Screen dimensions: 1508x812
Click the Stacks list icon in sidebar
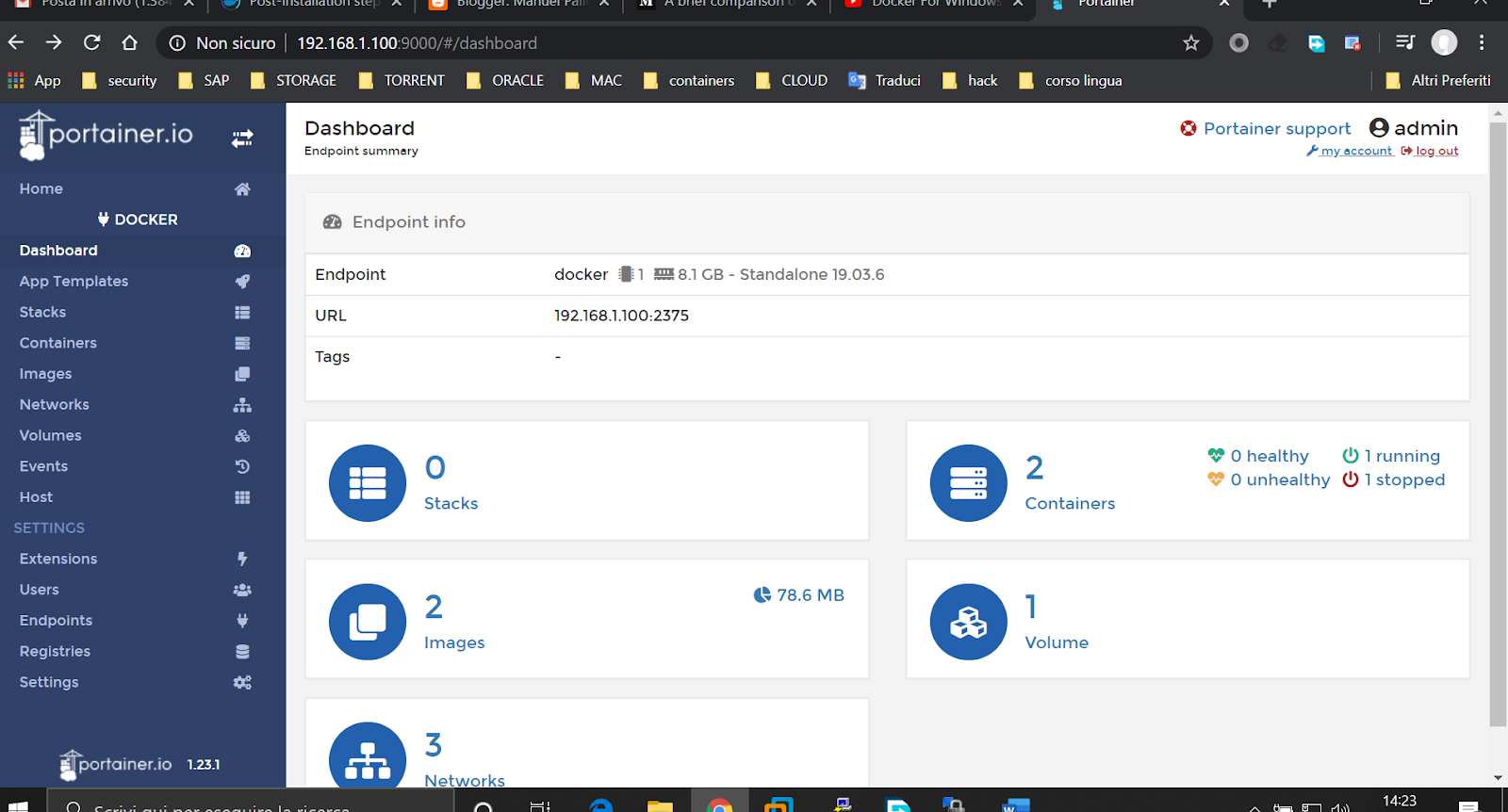(242, 313)
